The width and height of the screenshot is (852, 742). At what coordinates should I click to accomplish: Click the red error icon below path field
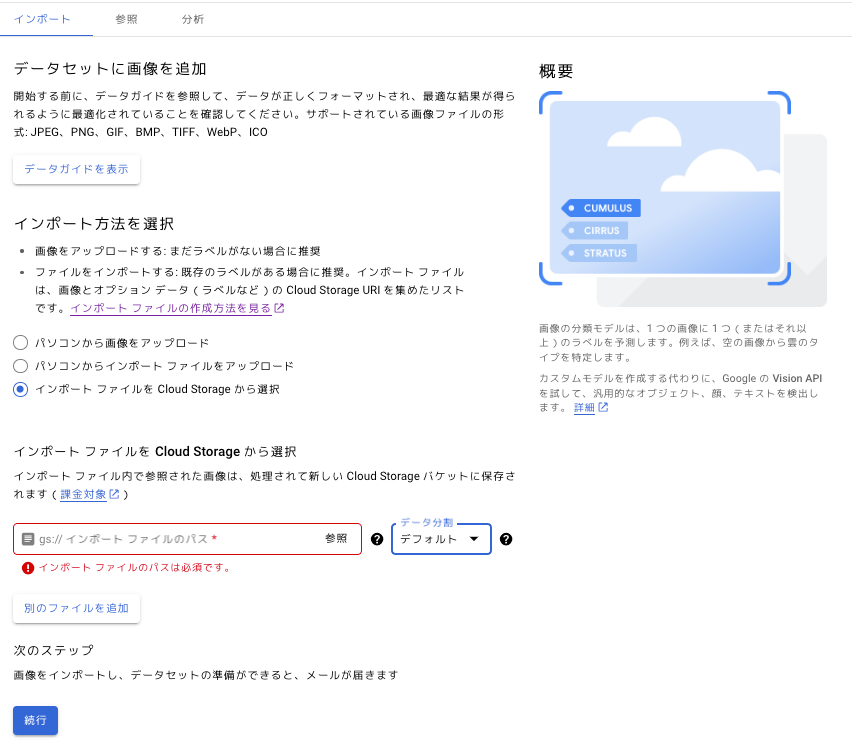pyautogui.click(x=28, y=567)
